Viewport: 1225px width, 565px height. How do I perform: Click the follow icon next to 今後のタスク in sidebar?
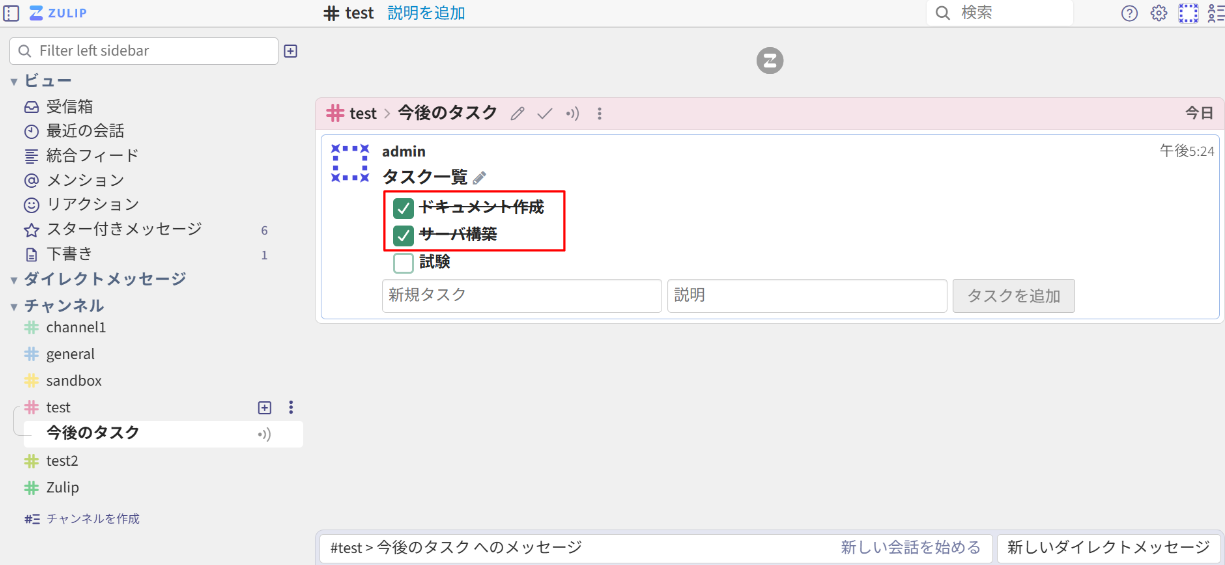[264, 434]
